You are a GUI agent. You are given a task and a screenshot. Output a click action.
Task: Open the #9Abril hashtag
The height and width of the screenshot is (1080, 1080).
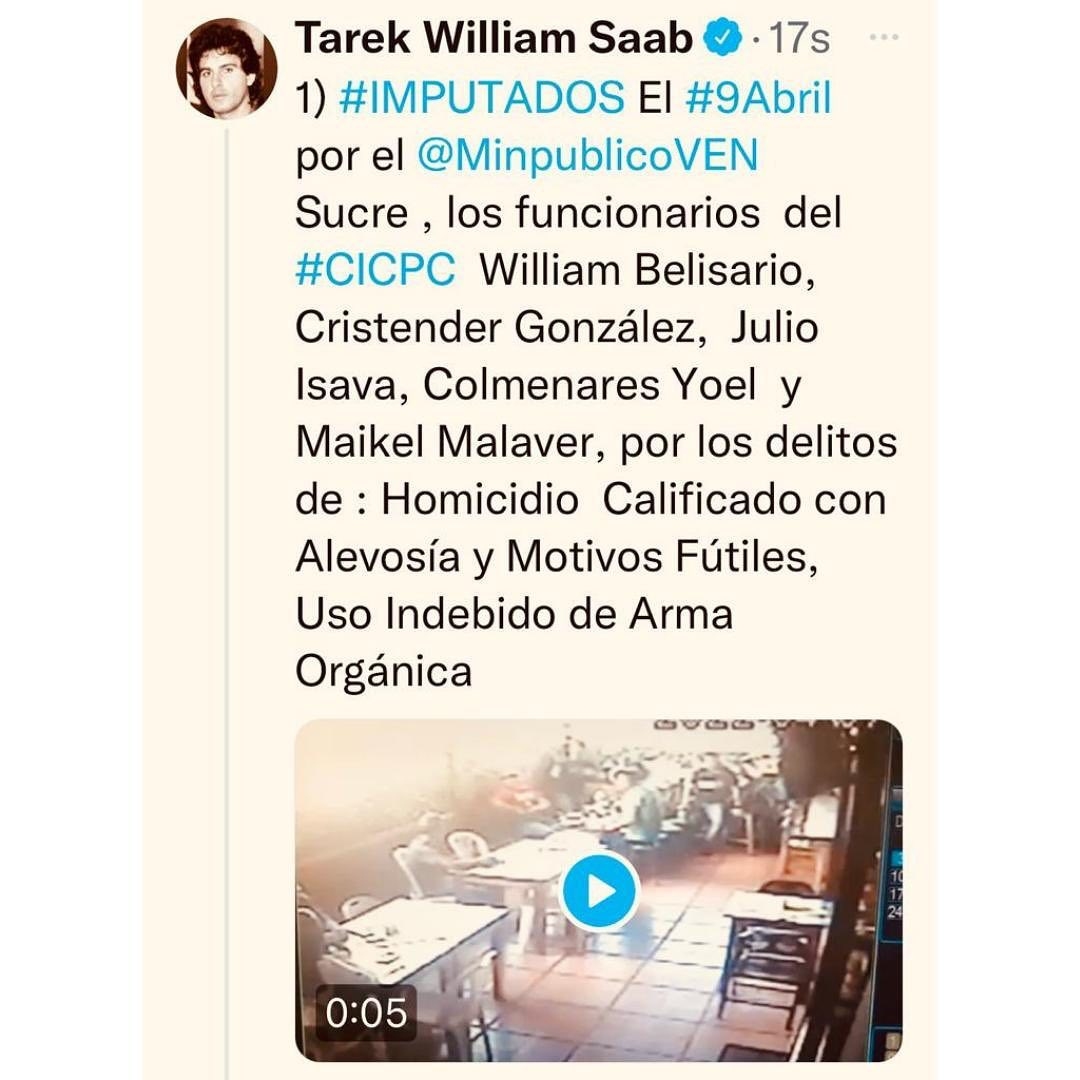758,98
